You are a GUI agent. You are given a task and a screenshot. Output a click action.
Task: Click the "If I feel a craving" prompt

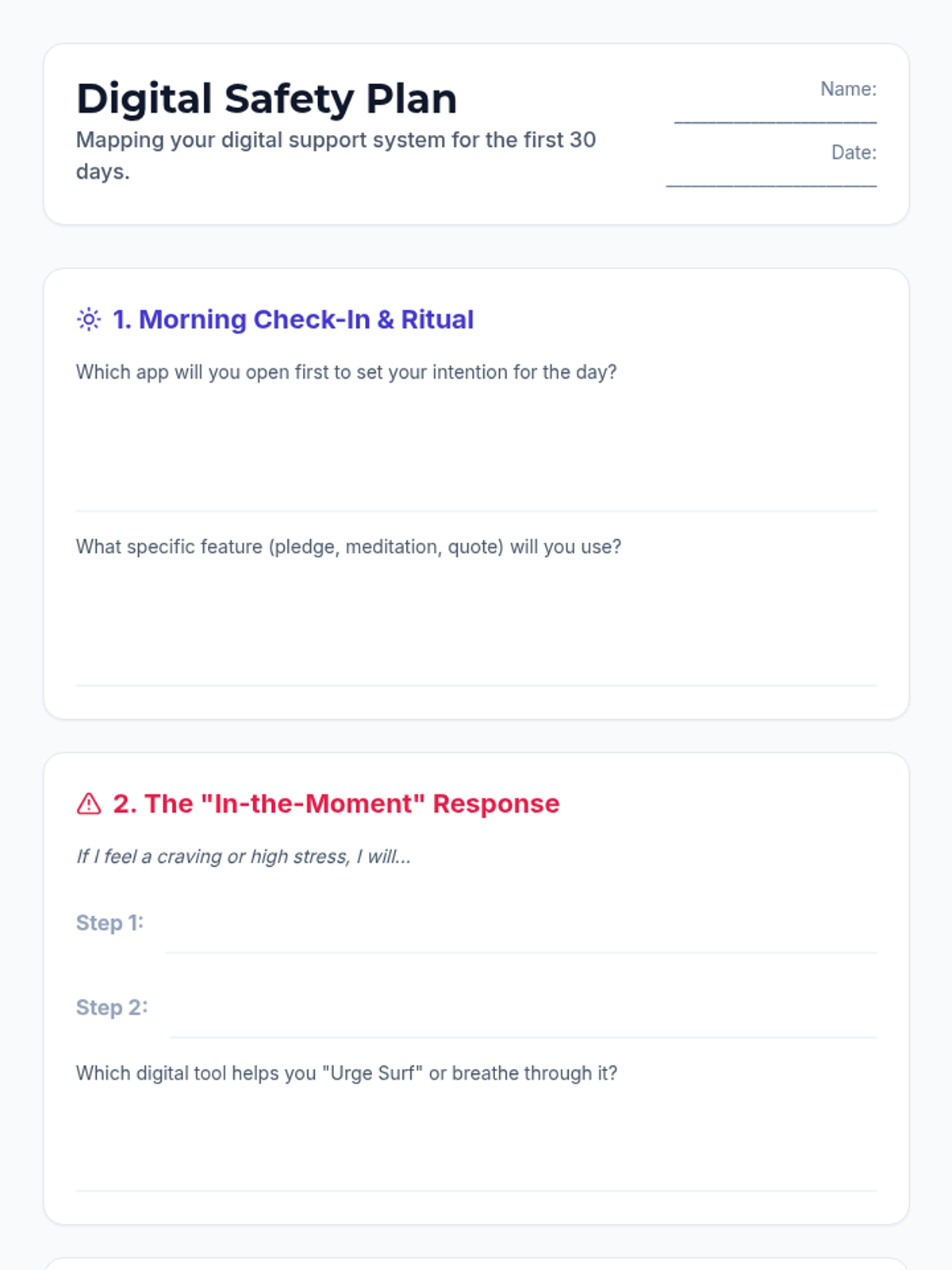(244, 856)
